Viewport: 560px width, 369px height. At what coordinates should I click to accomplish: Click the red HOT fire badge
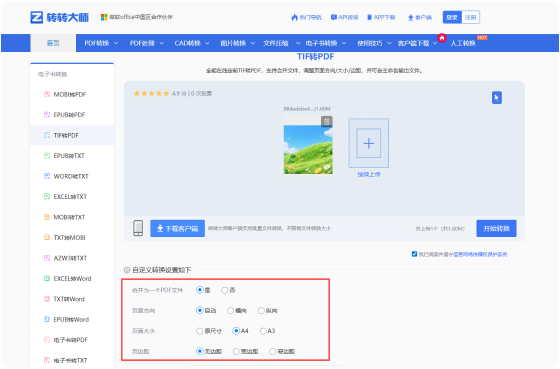pyautogui.click(x=442, y=38)
